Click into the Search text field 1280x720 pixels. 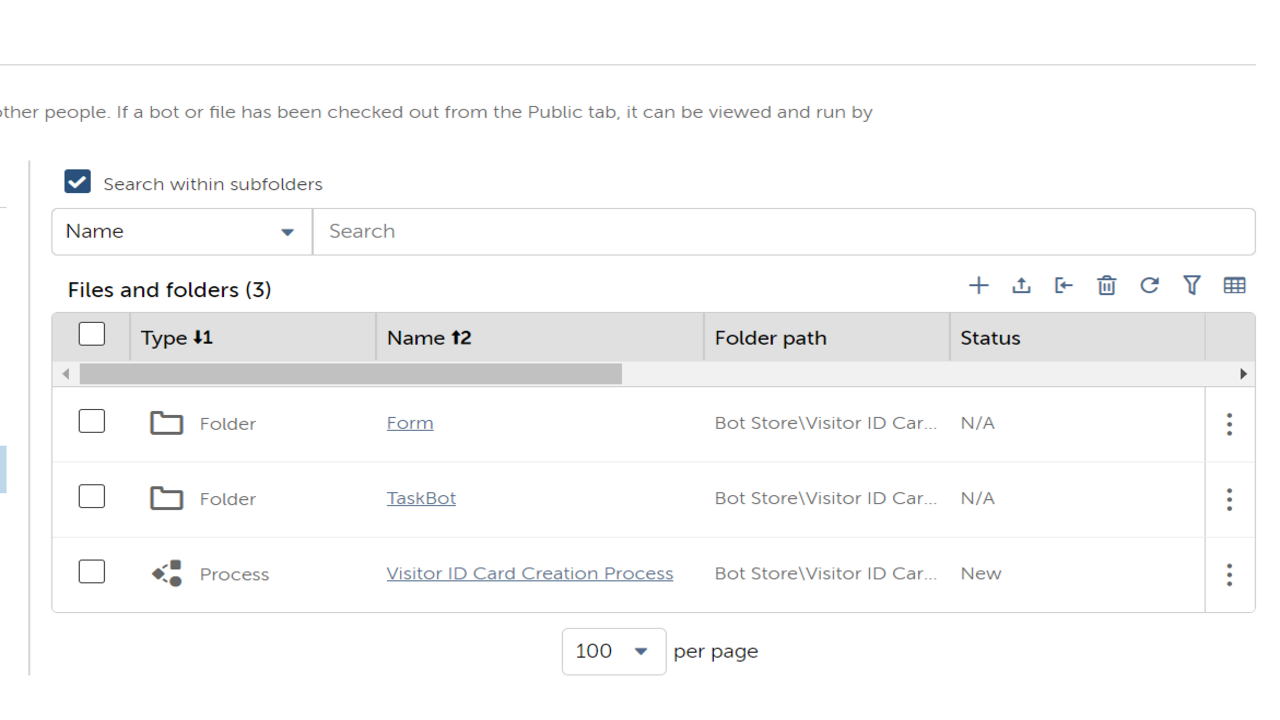[x=783, y=232]
